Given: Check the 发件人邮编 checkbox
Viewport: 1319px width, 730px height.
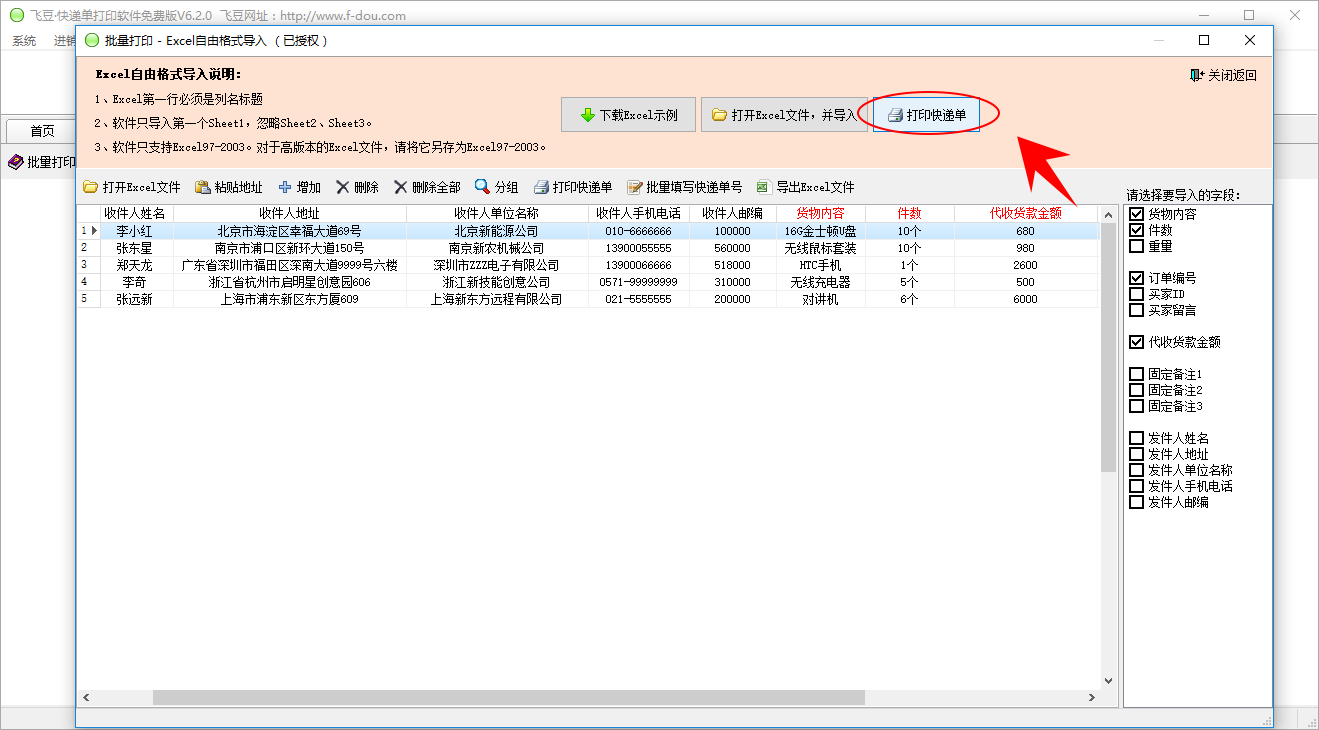Looking at the screenshot, I should pyautogui.click(x=1136, y=502).
